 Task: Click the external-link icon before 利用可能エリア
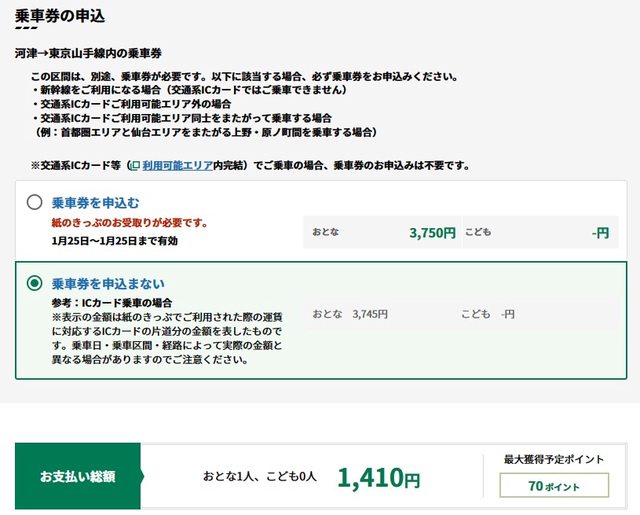pyautogui.click(x=135, y=165)
